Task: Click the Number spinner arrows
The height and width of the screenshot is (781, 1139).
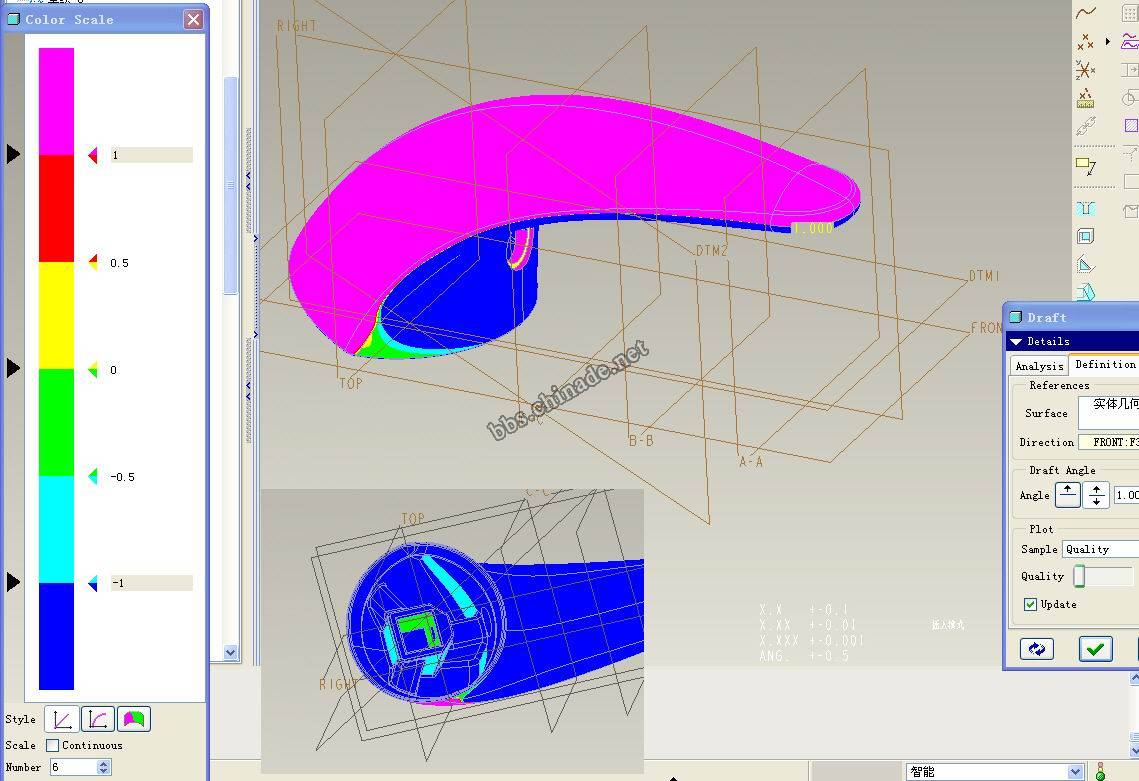Action: (x=104, y=767)
